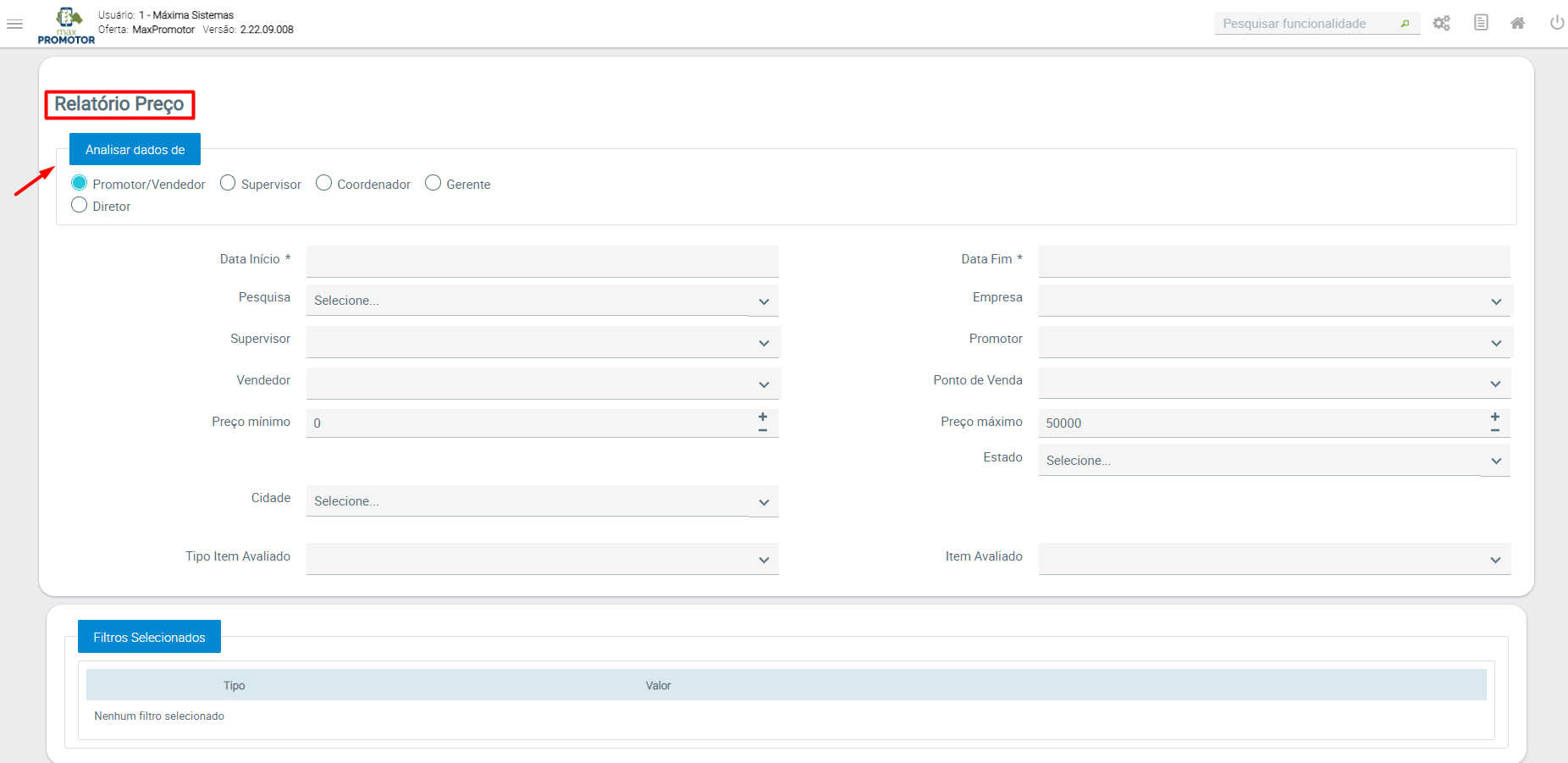
Task: Click 'Nenhum filtro selecionado' text
Action: tap(159, 716)
